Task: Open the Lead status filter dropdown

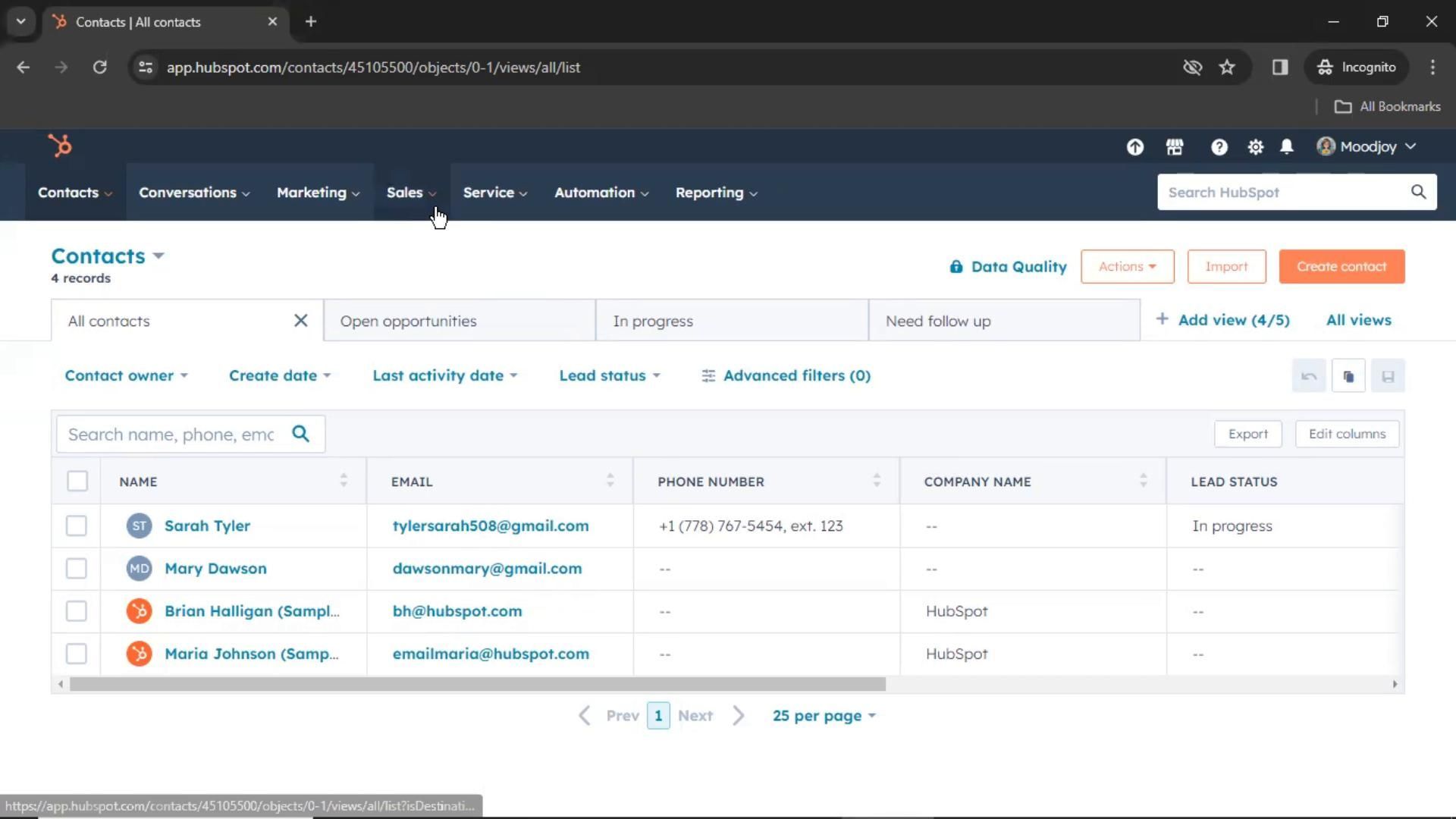Action: (609, 375)
